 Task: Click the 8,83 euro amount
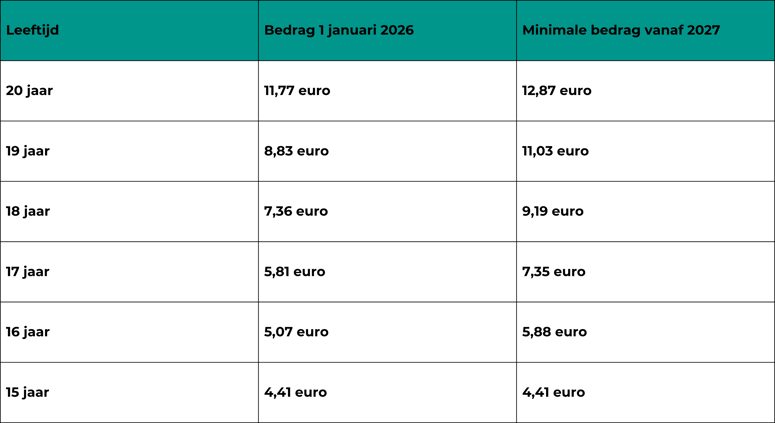click(296, 151)
